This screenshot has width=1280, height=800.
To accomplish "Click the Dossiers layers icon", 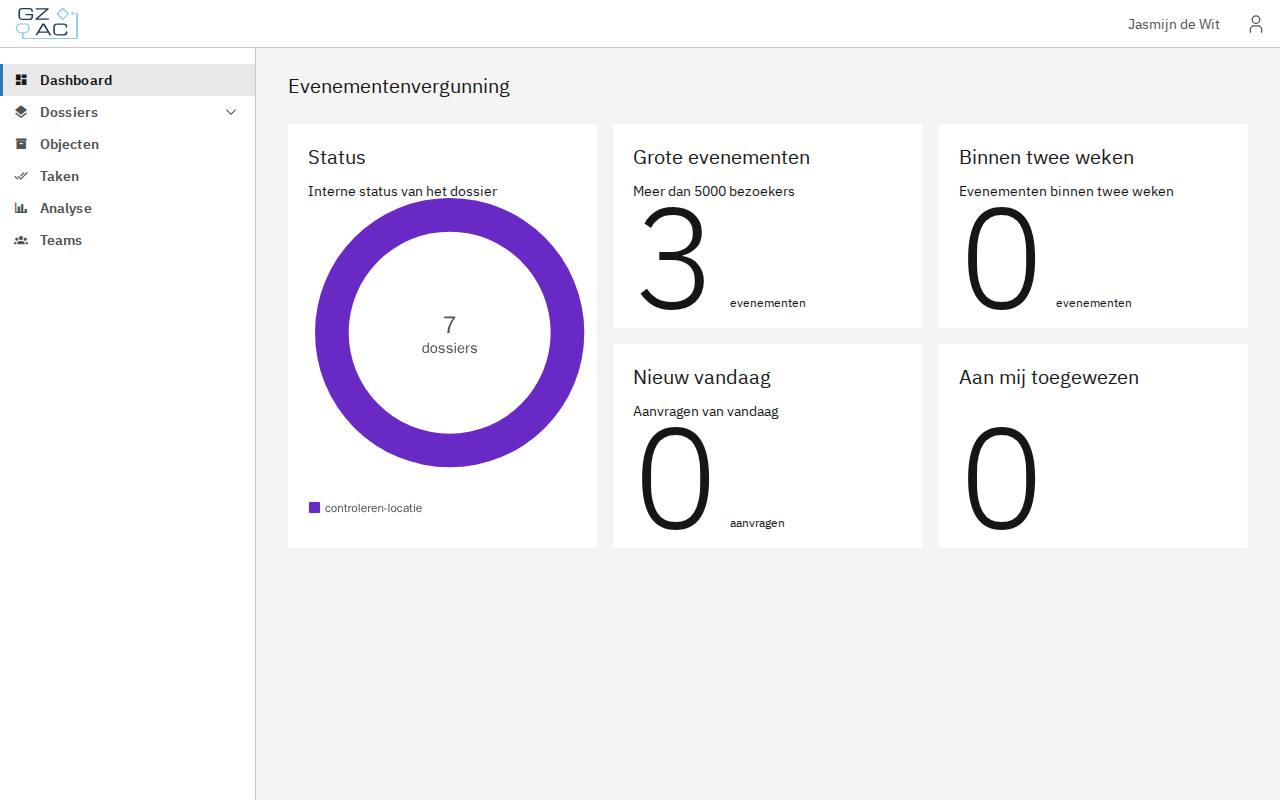I will coord(21,112).
